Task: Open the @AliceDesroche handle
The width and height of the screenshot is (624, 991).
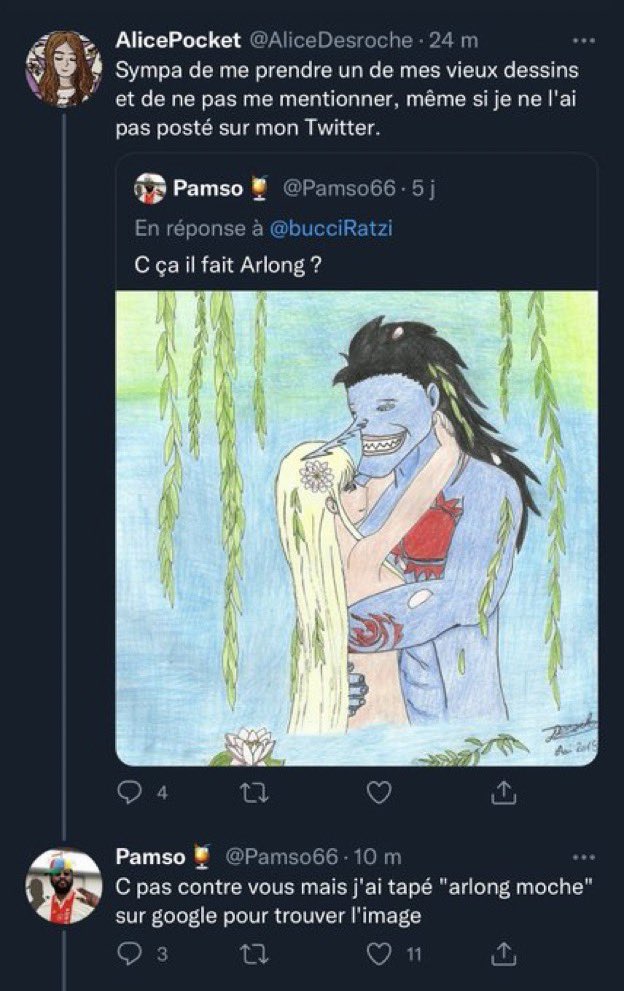Action: (x=331, y=40)
